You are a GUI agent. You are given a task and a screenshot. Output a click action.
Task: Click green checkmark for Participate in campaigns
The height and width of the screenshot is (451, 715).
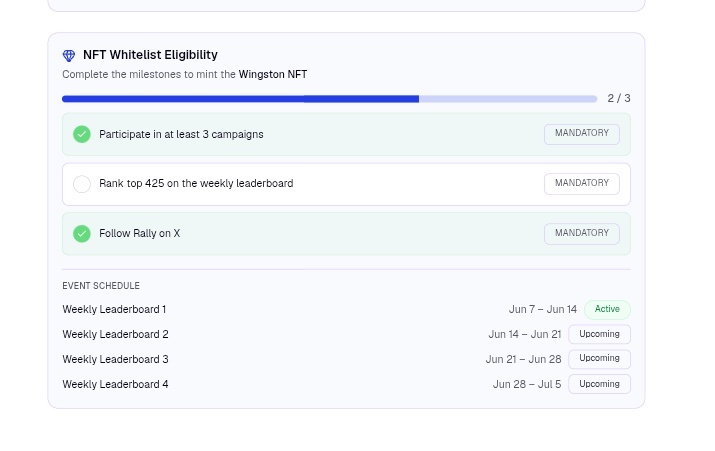pyautogui.click(x=82, y=134)
